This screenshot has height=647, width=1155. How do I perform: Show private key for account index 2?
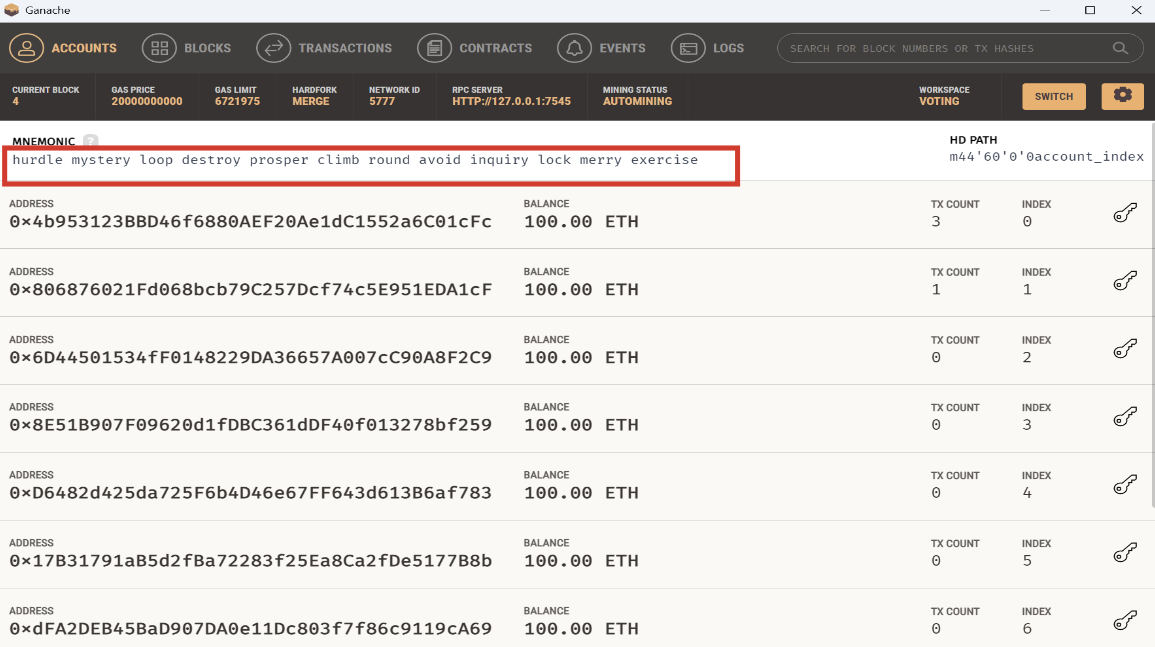pyautogui.click(x=1125, y=349)
